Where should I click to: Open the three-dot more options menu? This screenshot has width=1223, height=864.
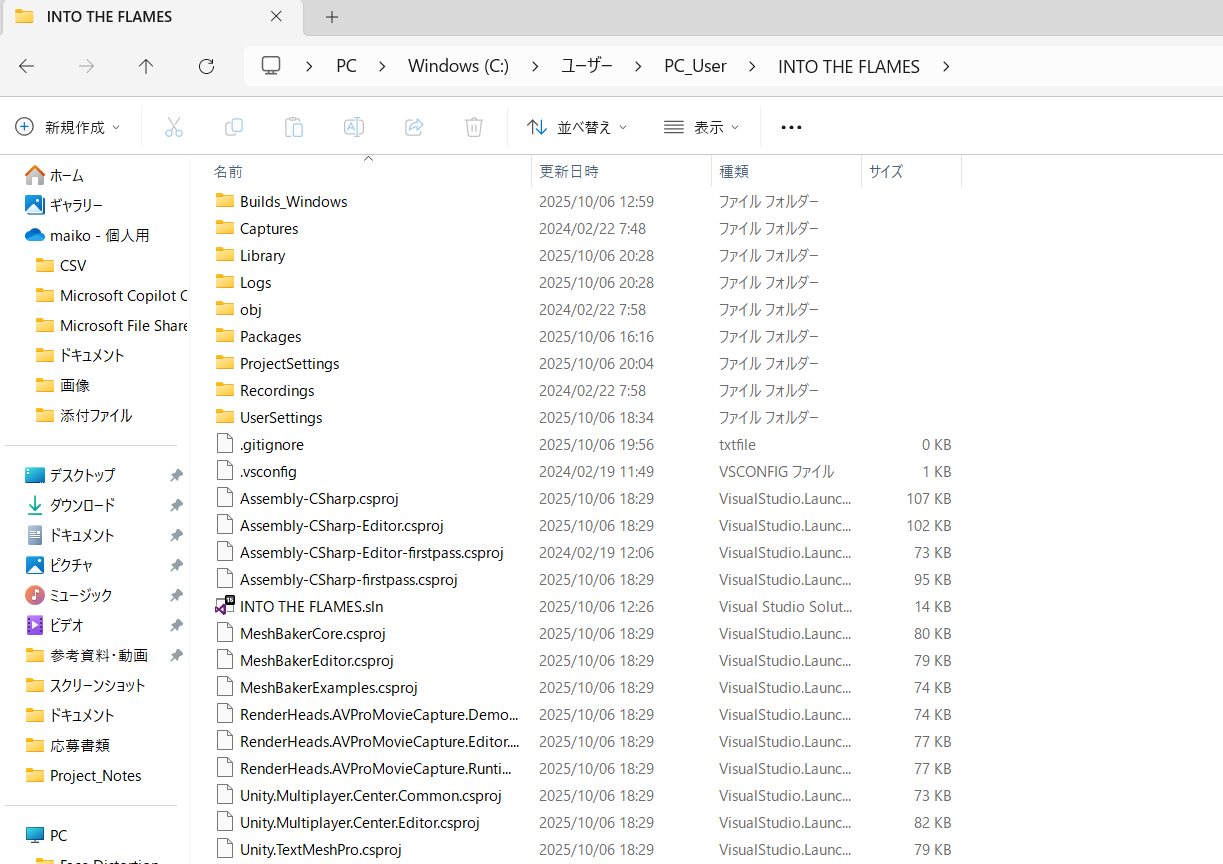click(x=791, y=127)
